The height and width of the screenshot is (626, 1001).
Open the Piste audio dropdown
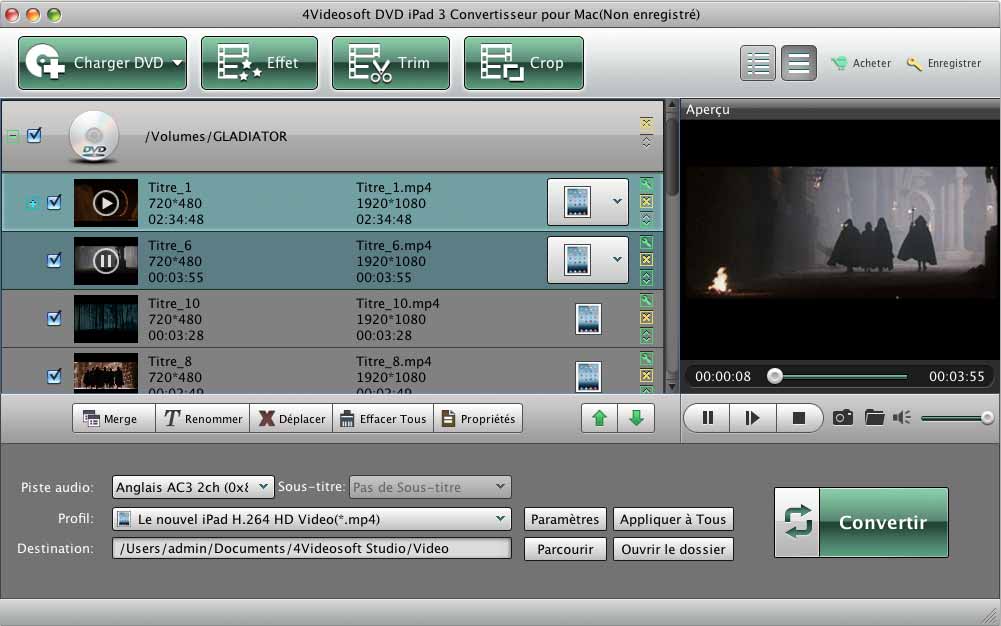click(193, 487)
